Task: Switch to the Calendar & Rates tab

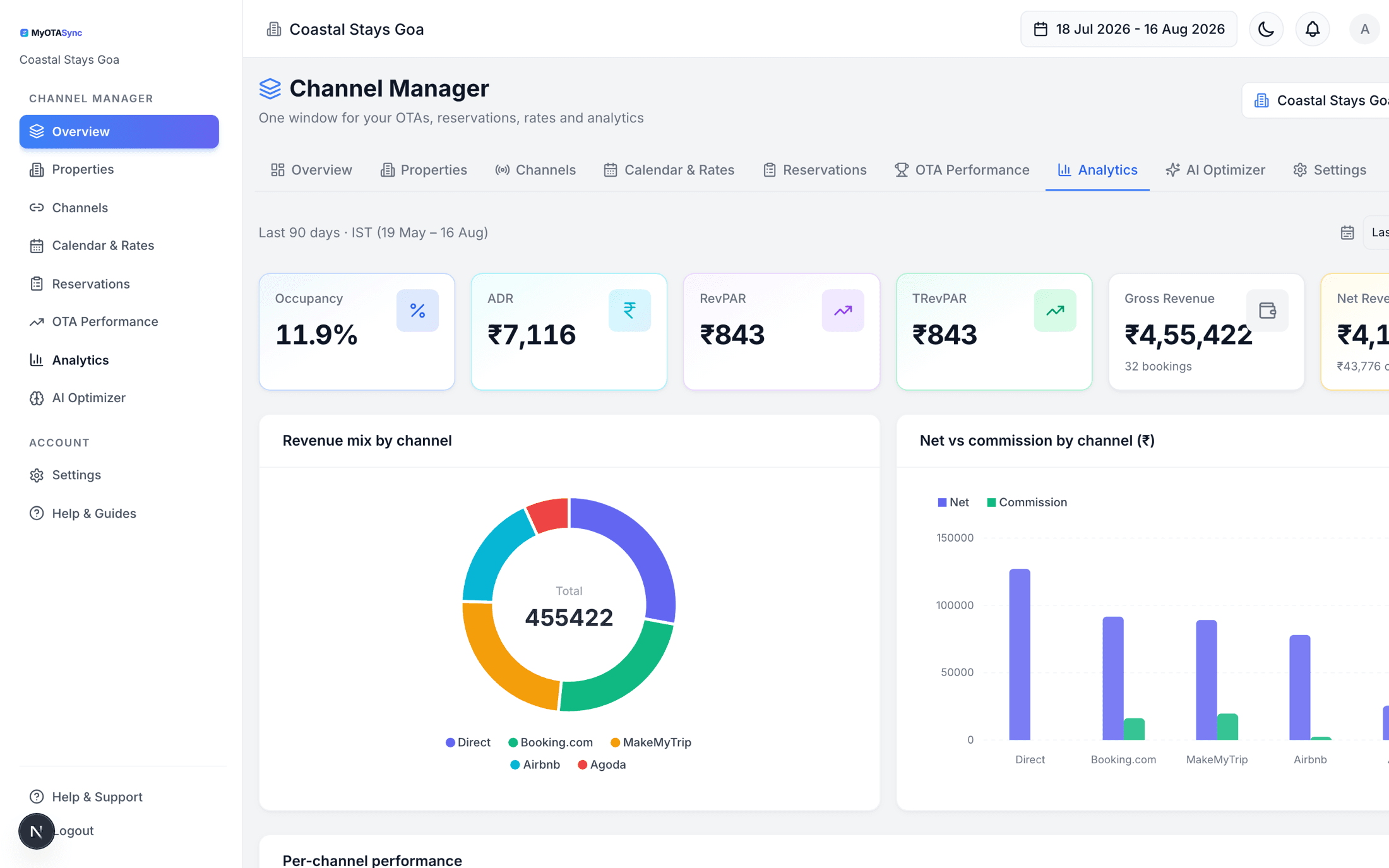Action: [669, 170]
